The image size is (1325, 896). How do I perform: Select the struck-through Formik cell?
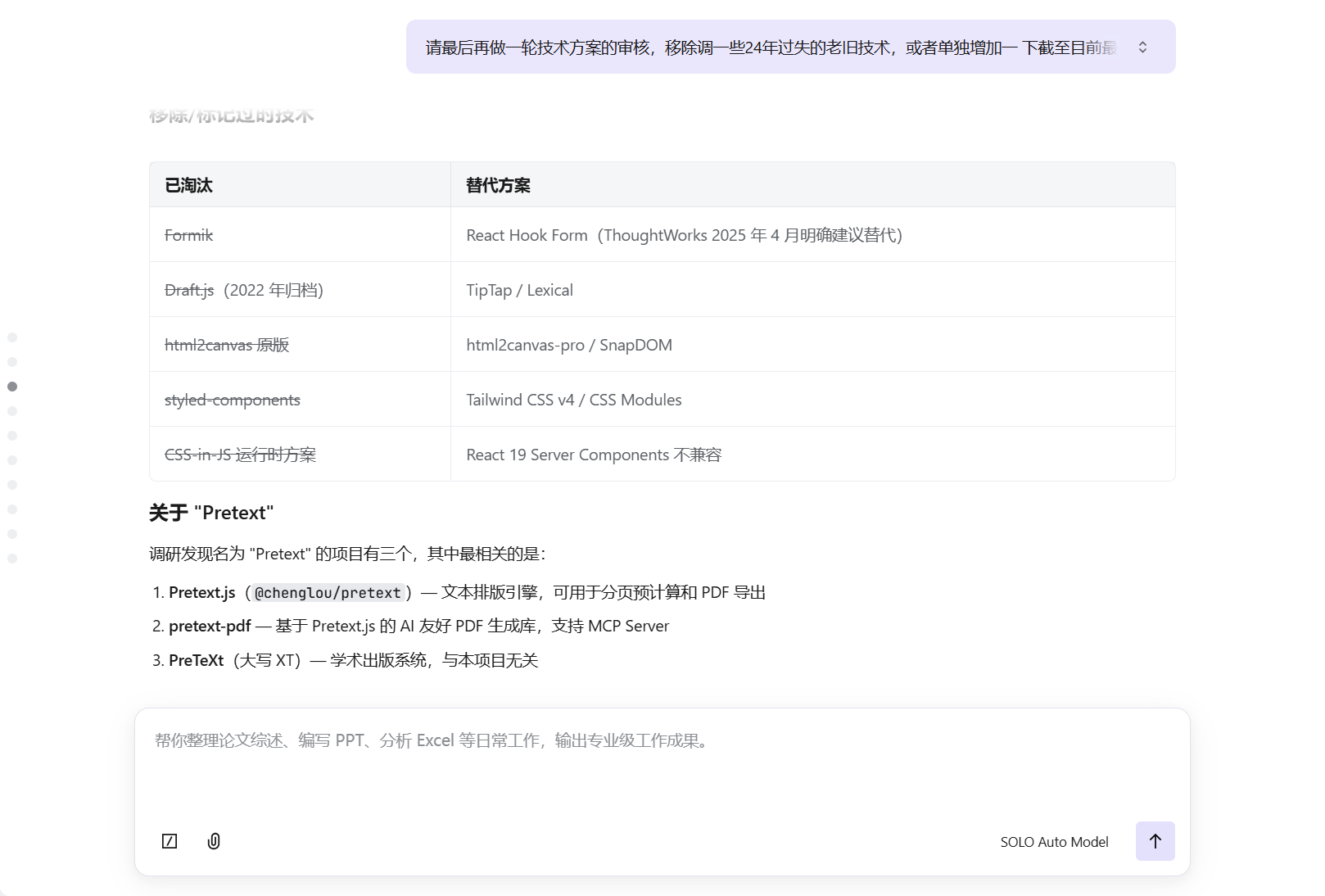(188, 236)
